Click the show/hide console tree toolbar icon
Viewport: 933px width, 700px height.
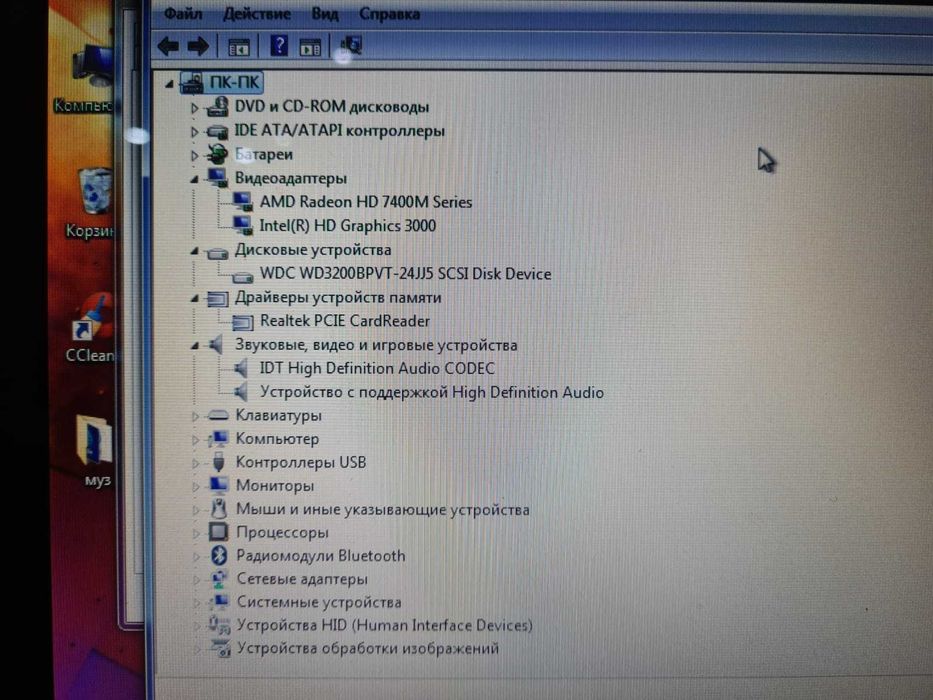(x=239, y=47)
